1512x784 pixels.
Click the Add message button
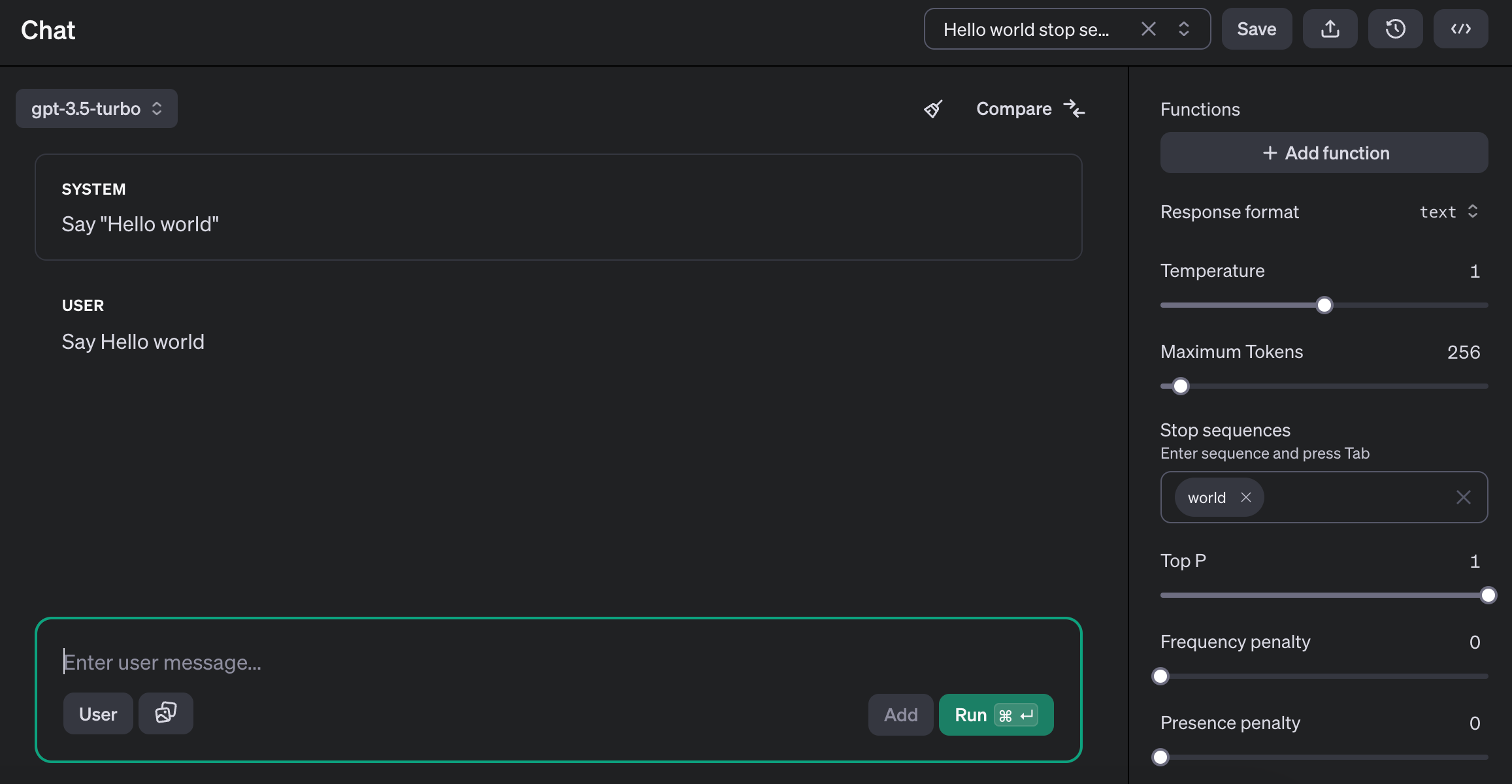(900, 715)
